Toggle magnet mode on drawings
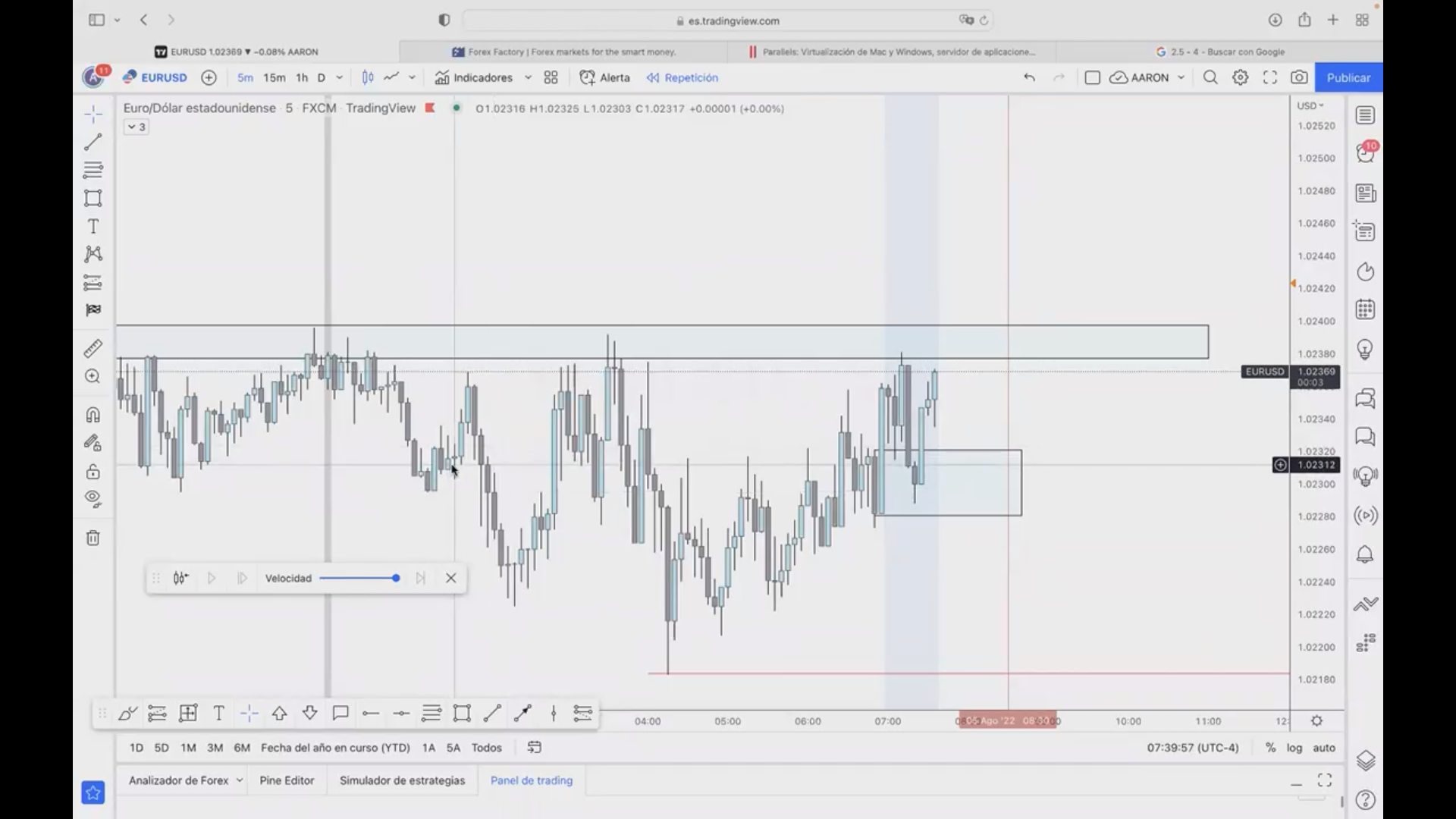The width and height of the screenshot is (1456, 819). 93,415
